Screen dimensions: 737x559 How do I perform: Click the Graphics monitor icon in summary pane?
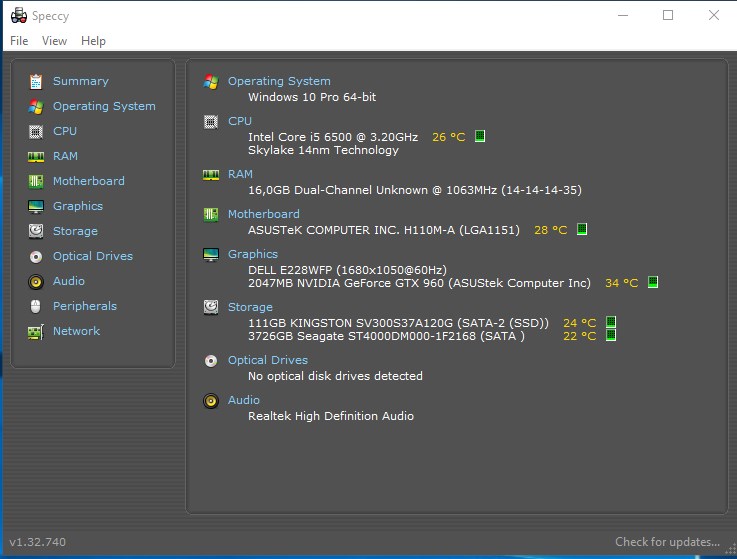(x=211, y=254)
